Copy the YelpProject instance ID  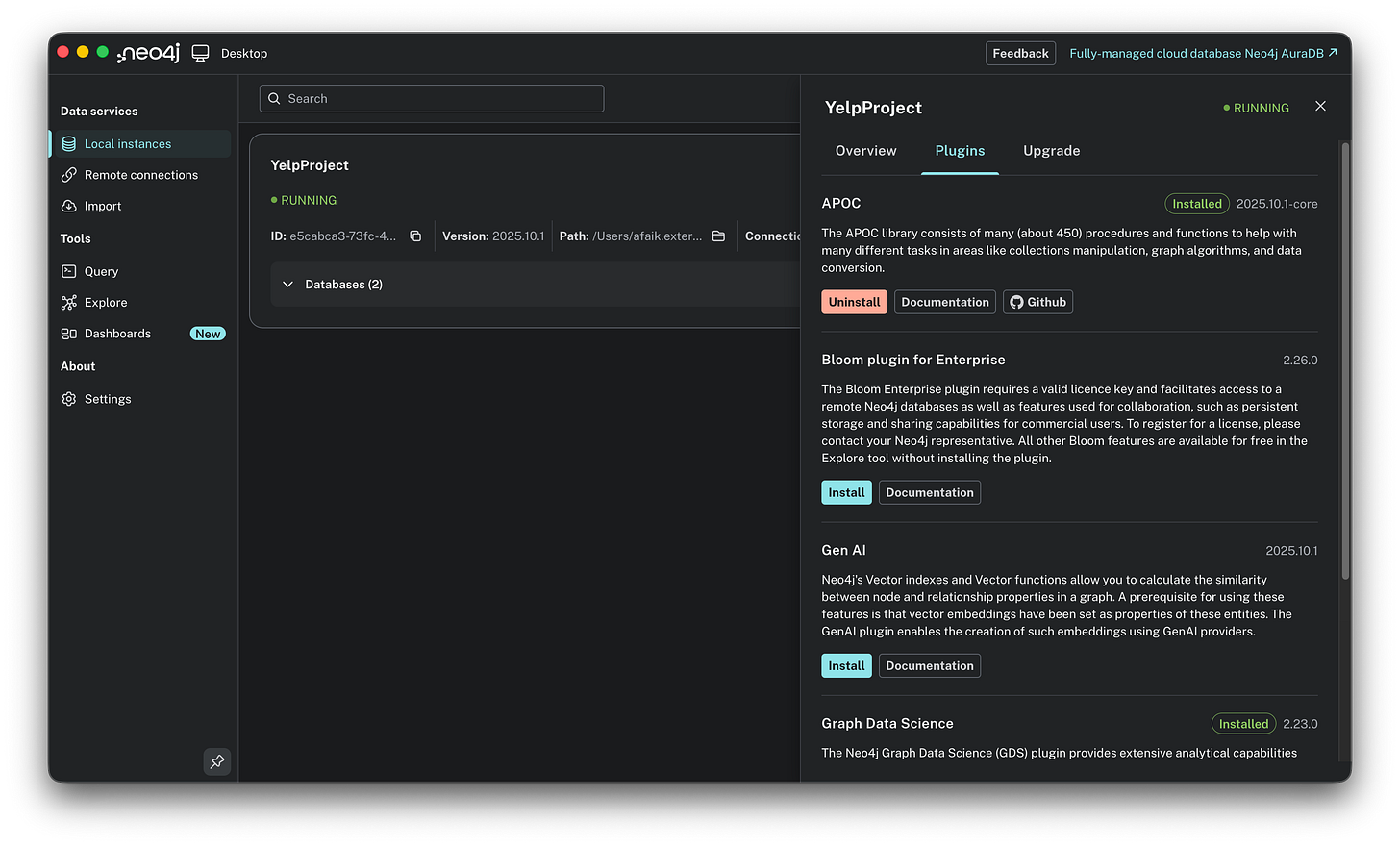click(414, 235)
